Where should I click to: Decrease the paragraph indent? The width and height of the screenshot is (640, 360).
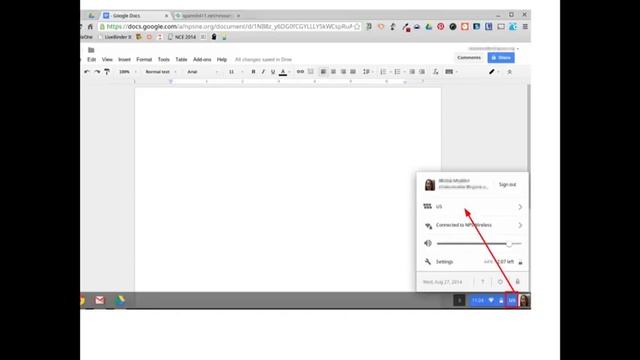[412, 72]
